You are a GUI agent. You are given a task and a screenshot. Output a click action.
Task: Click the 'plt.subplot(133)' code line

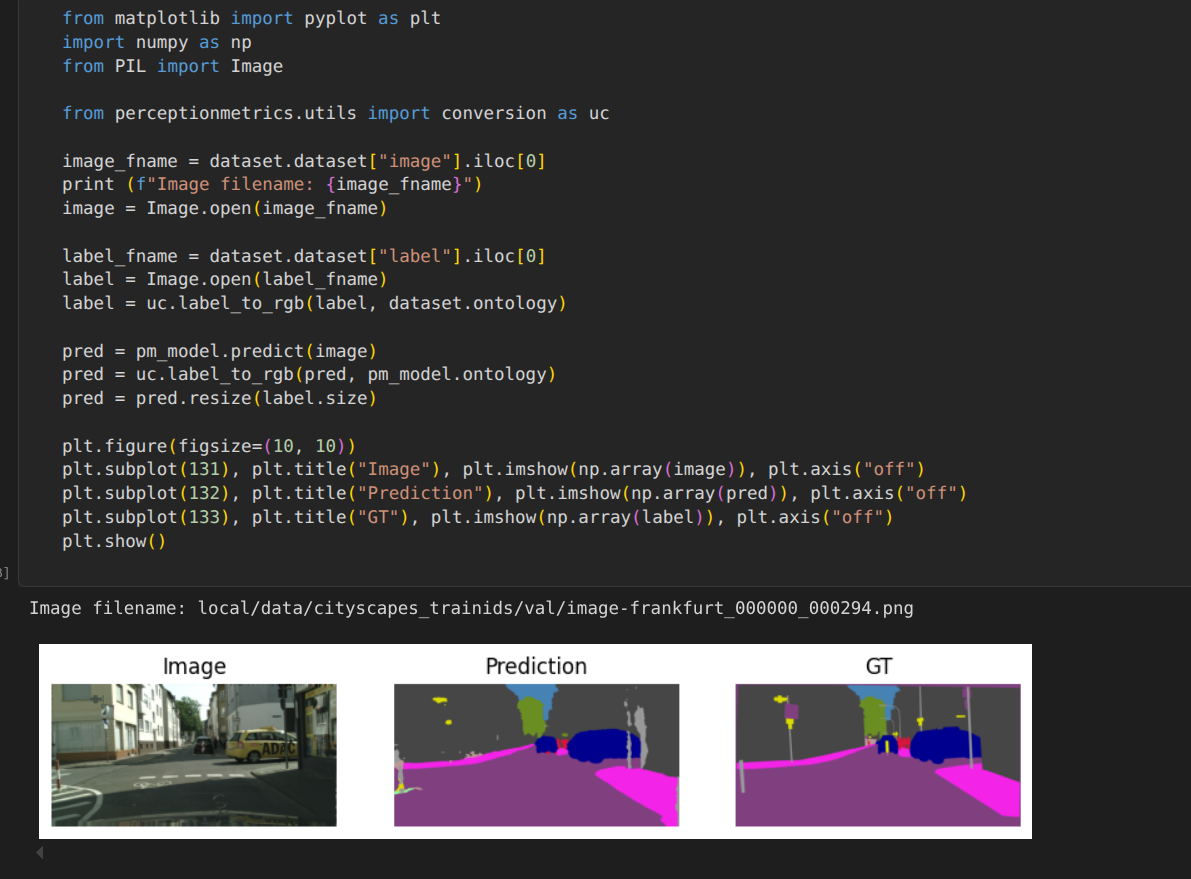pos(478,517)
